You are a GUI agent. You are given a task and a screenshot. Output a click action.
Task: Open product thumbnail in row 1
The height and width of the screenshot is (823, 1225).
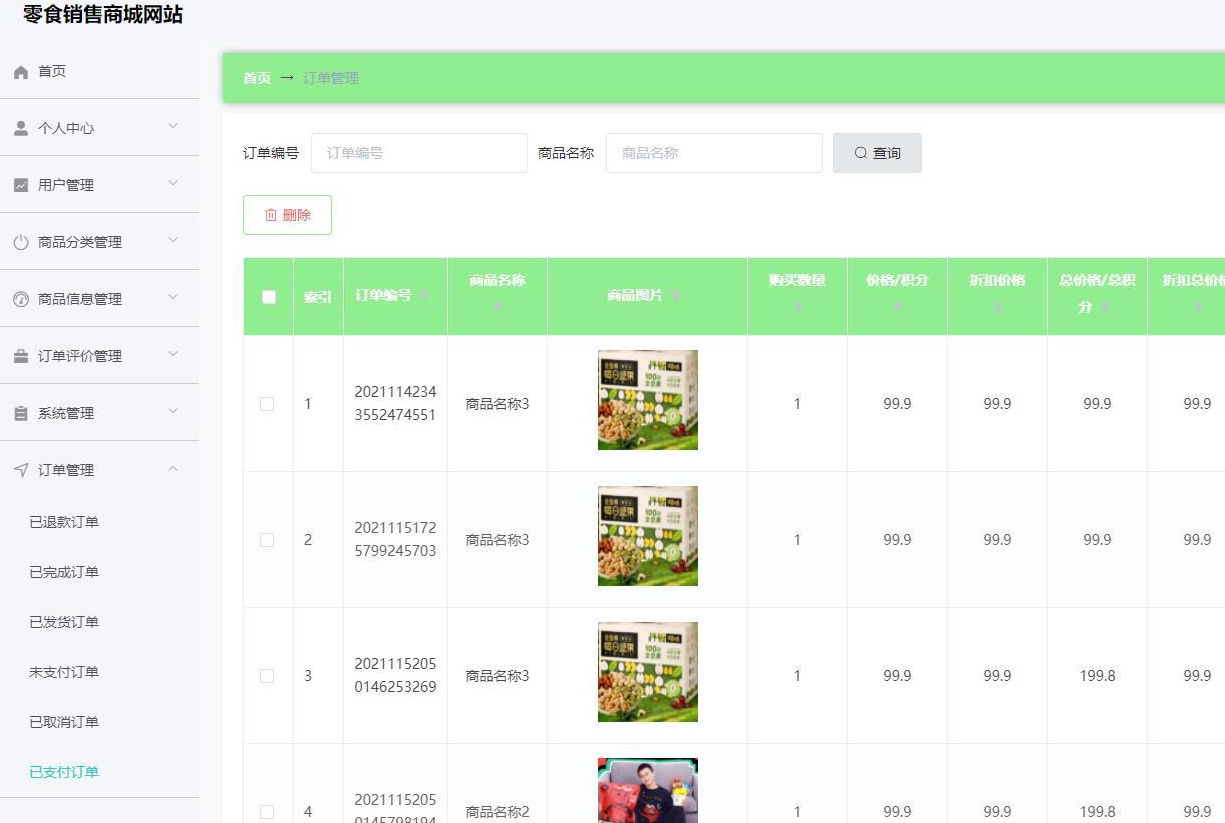[648, 400]
